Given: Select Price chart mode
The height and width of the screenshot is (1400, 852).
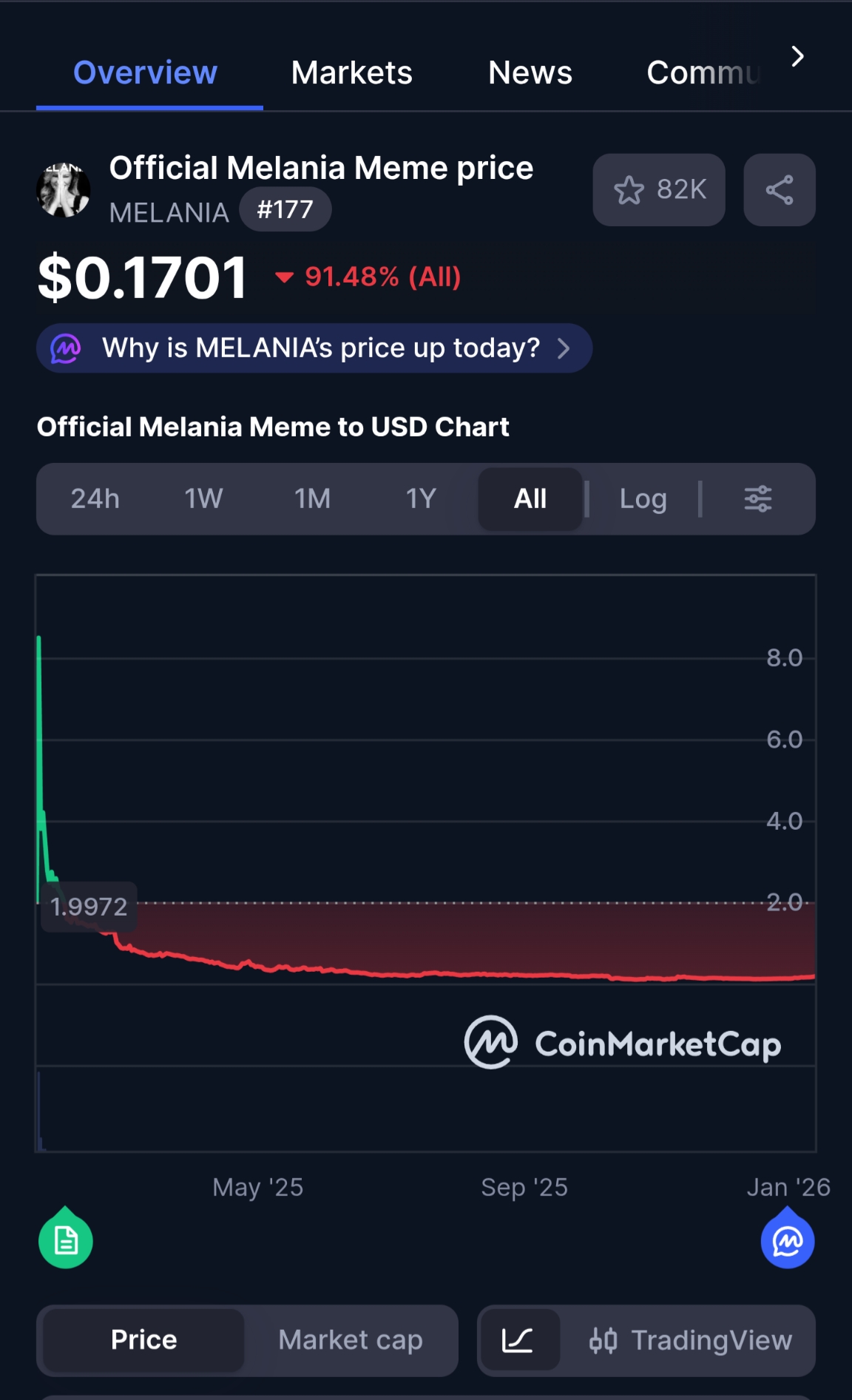Looking at the screenshot, I should [x=143, y=1340].
